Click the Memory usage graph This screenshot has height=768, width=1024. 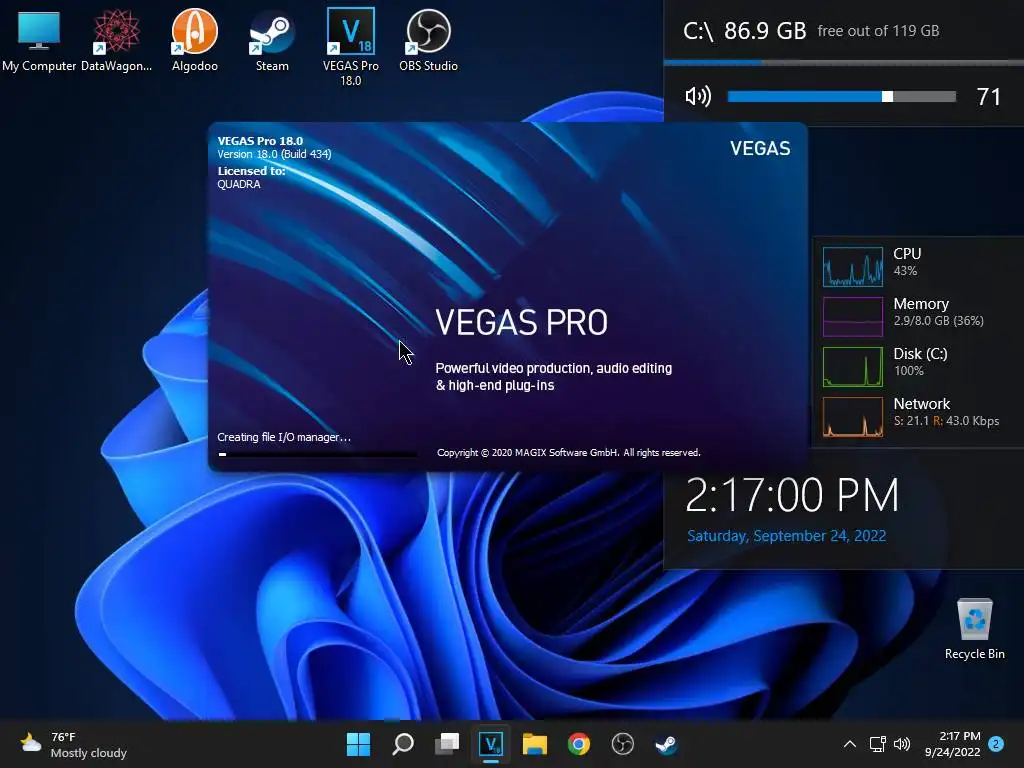click(x=853, y=317)
